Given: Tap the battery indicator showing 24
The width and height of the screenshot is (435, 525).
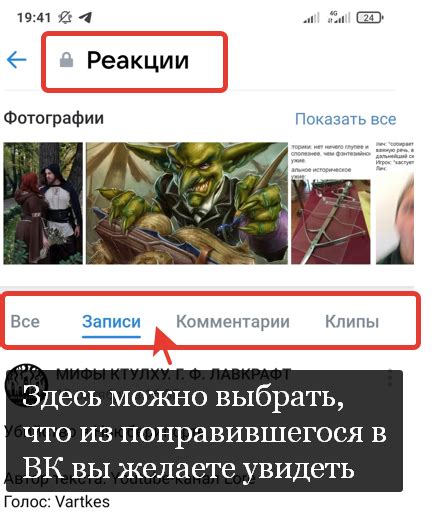Looking at the screenshot, I should pos(370,17).
